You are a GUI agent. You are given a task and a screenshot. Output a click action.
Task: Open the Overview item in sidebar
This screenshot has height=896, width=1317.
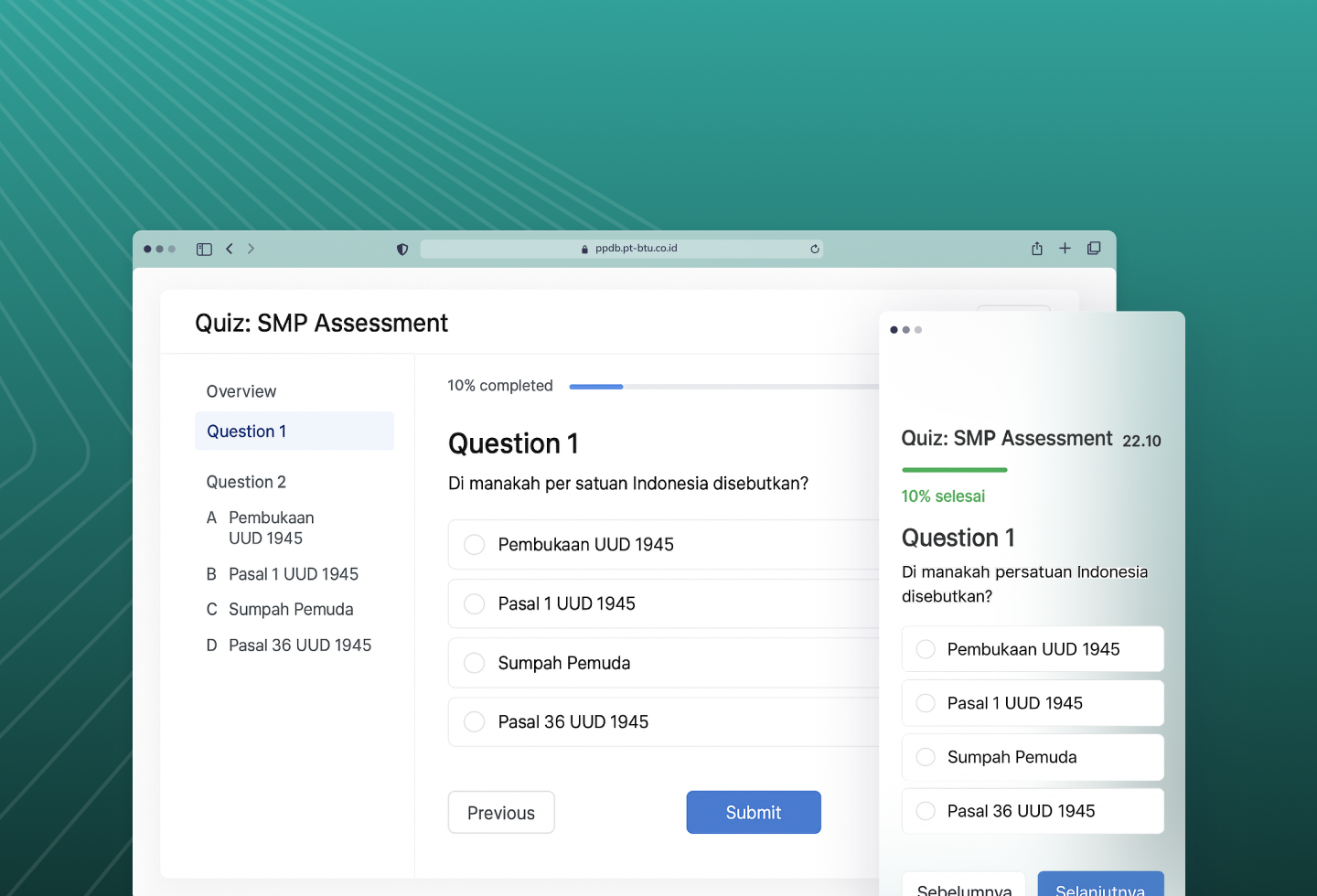click(241, 391)
